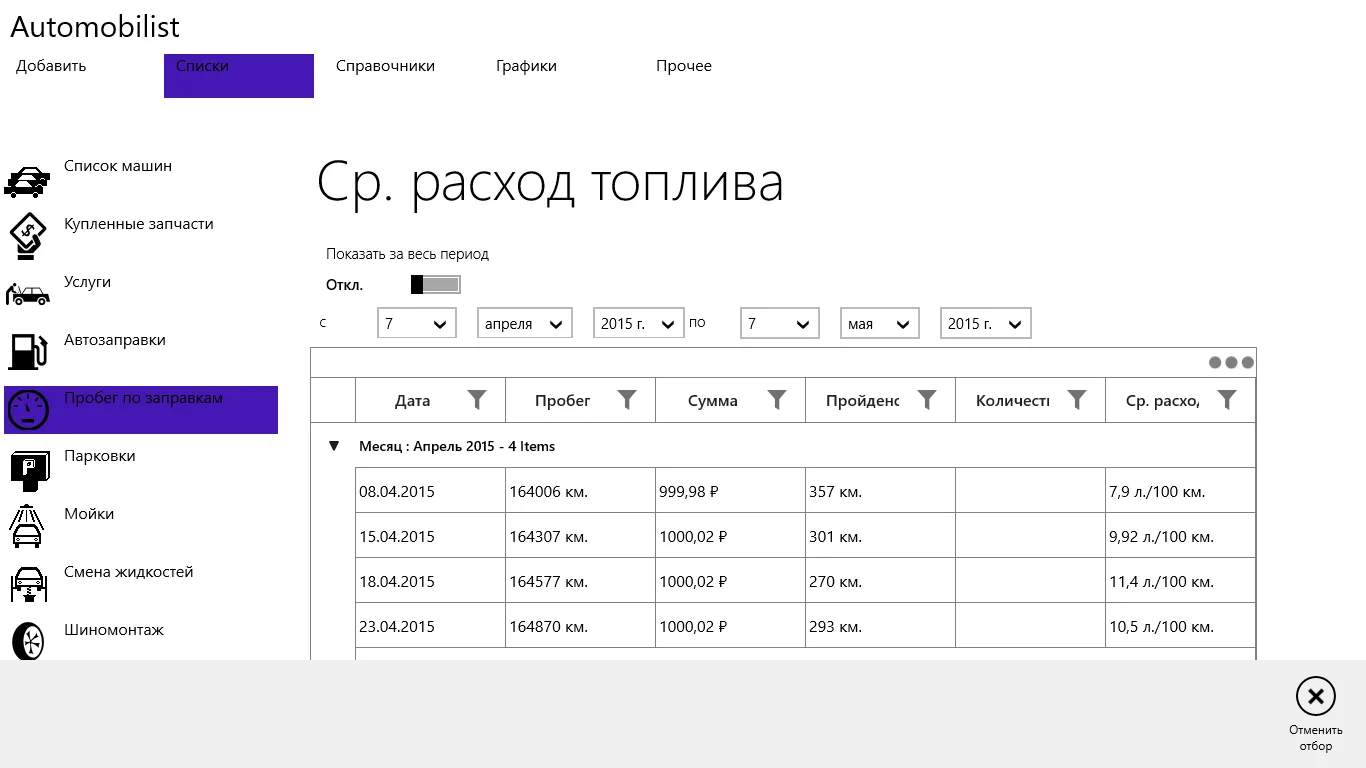Select Пробег по заправкам item
This screenshot has width=1366, height=768.
(x=141, y=410)
